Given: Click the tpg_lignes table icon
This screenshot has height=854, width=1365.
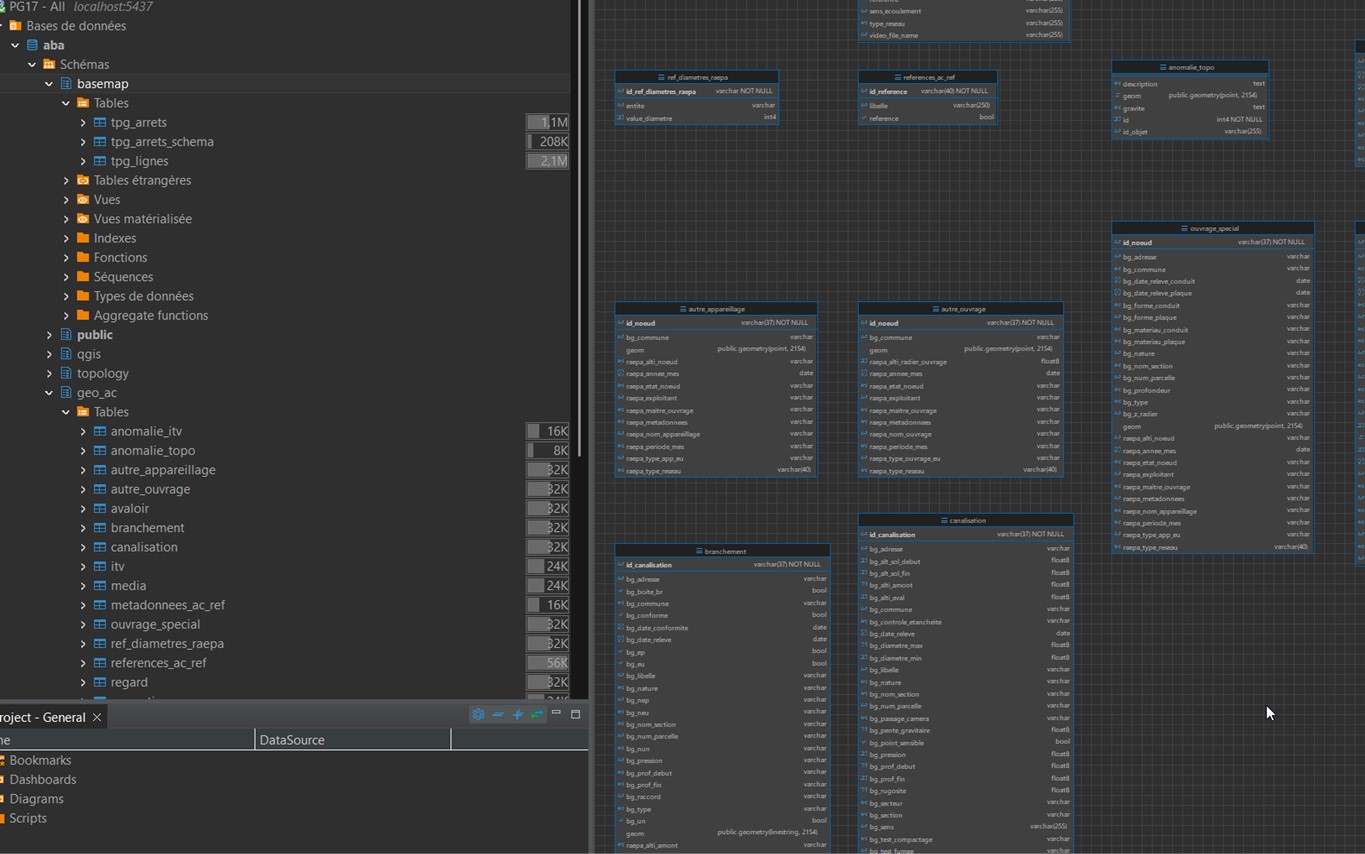Looking at the screenshot, I should coord(100,161).
